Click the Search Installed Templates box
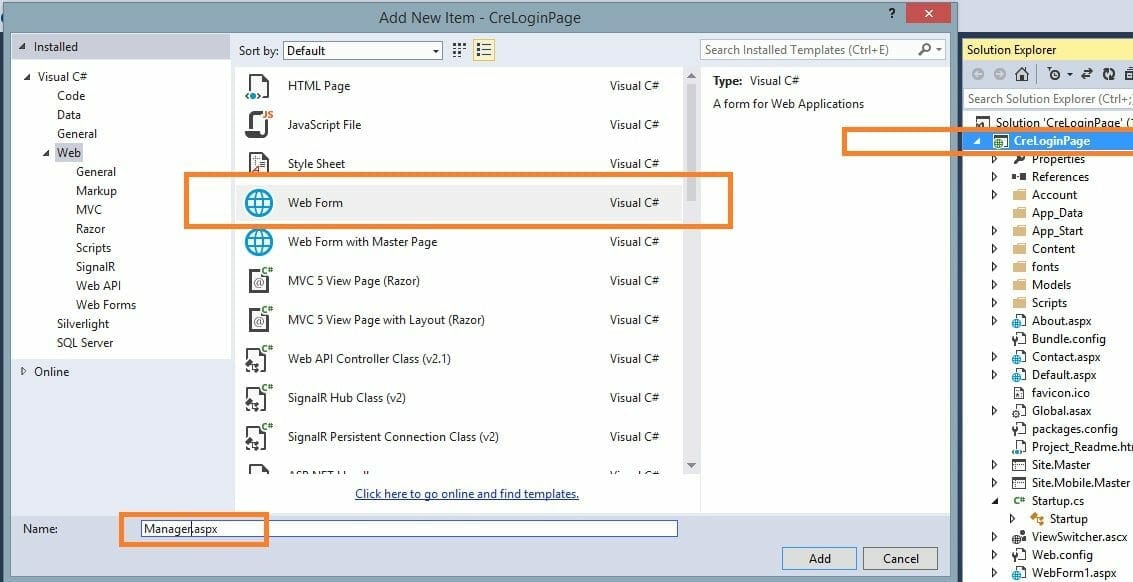Viewport: 1133px width, 582px height. pyautogui.click(x=808, y=50)
